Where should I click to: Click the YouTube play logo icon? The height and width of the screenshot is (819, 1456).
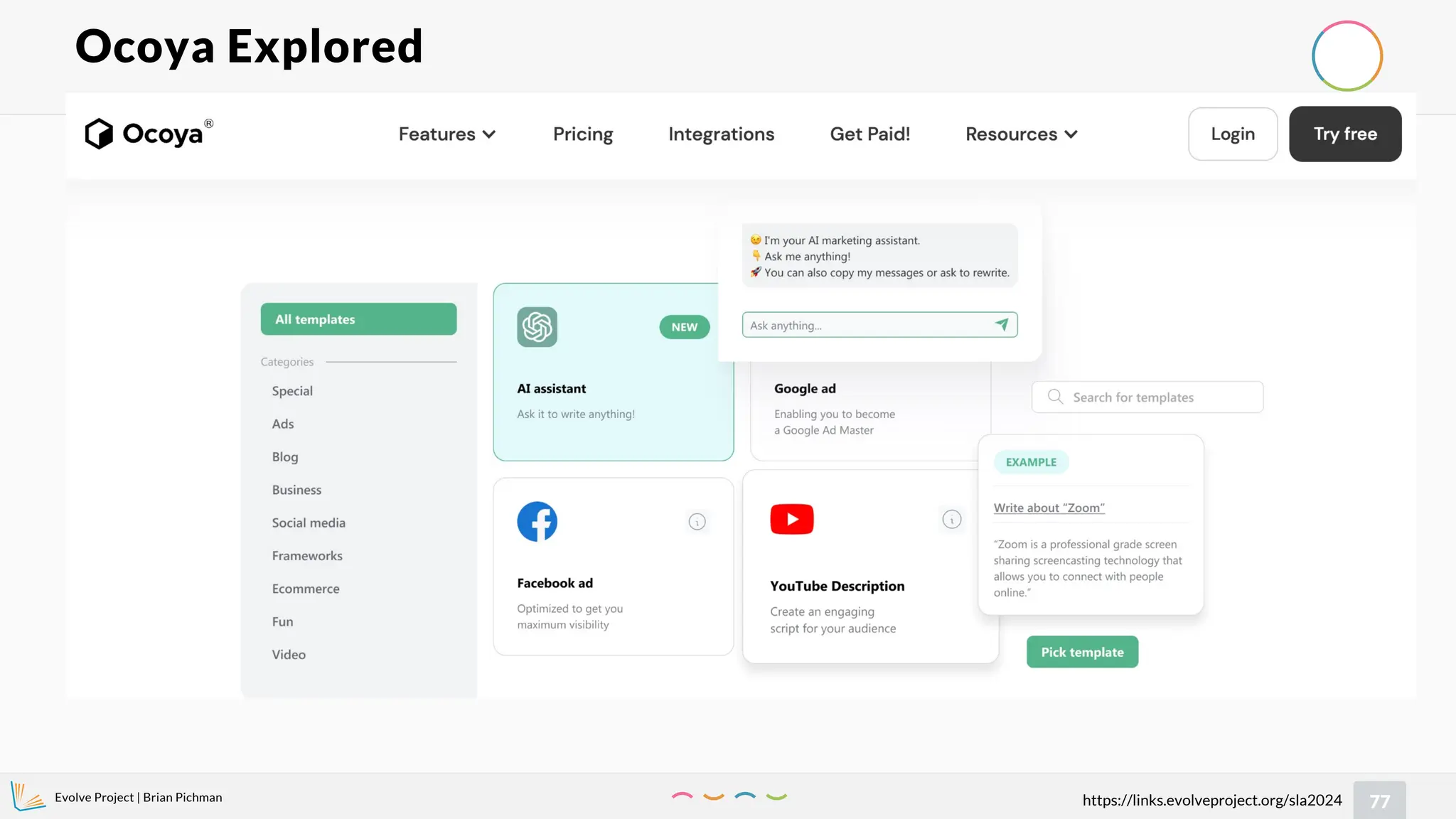pyautogui.click(x=791, y=519)
